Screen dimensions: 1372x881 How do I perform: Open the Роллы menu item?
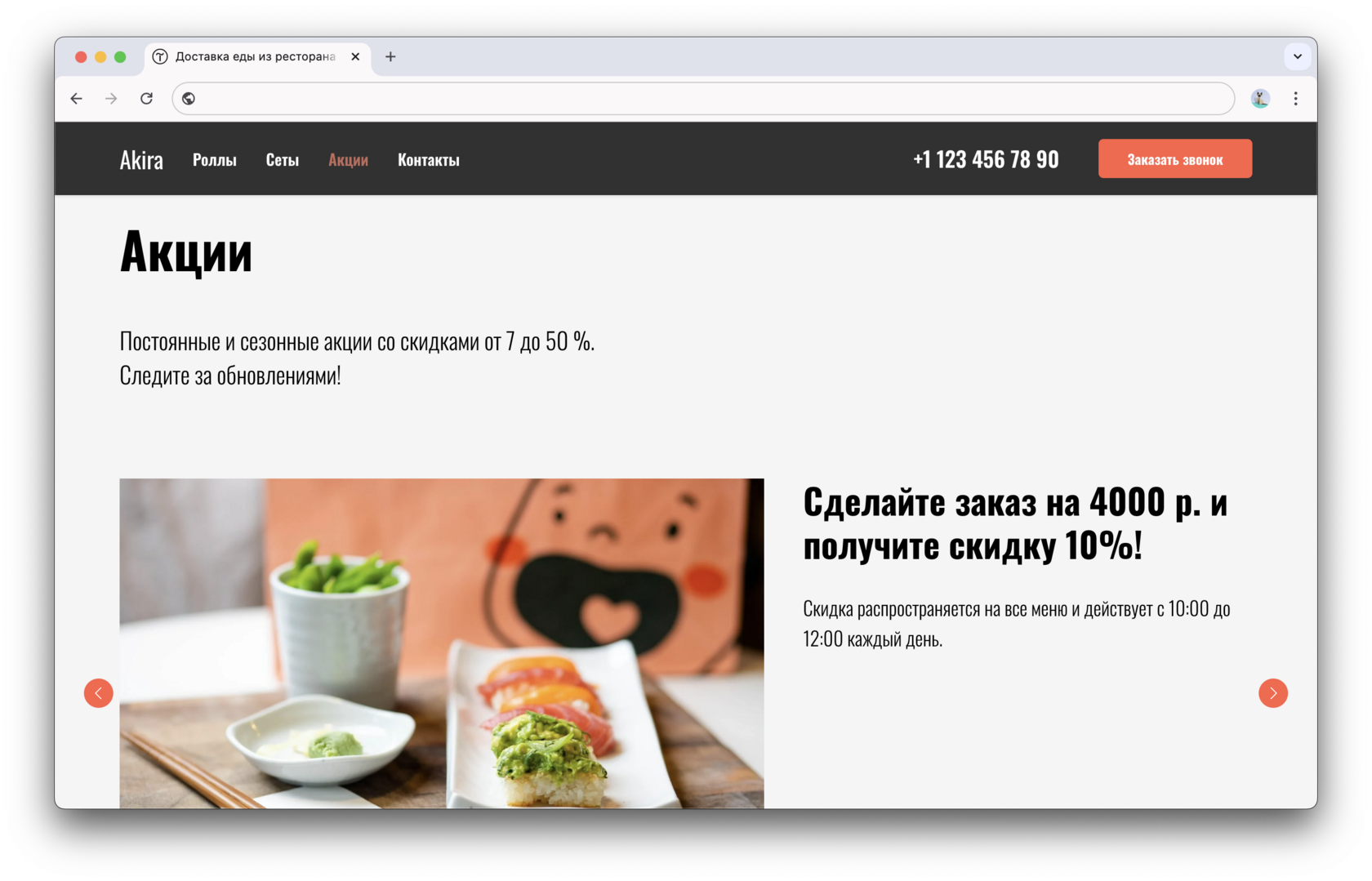215,160
